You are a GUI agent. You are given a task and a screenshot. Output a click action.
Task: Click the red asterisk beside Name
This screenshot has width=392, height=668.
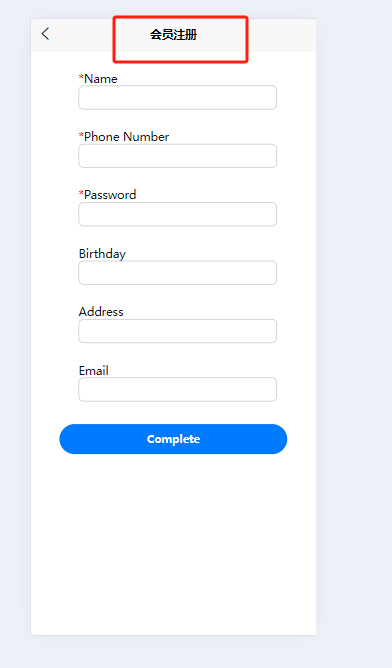81,77
